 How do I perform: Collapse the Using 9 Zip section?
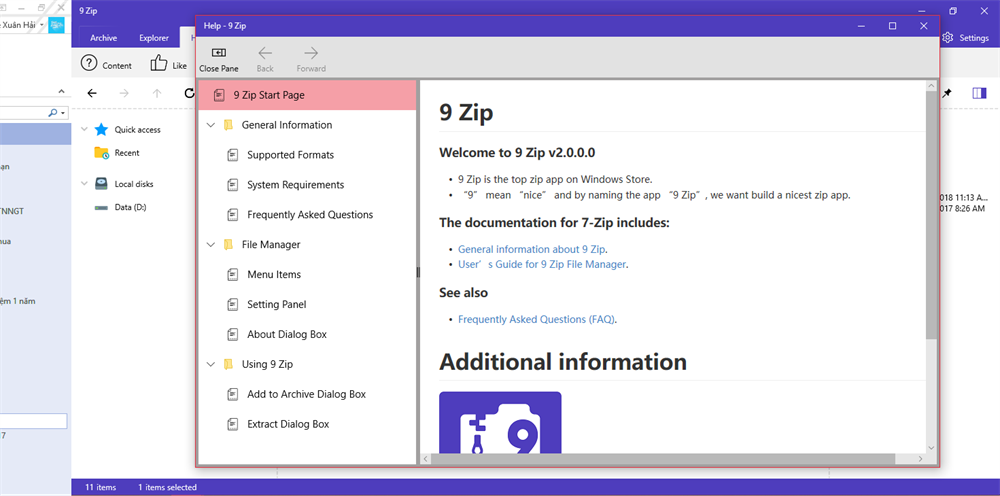pyautogui.click(x=211, y=365)
